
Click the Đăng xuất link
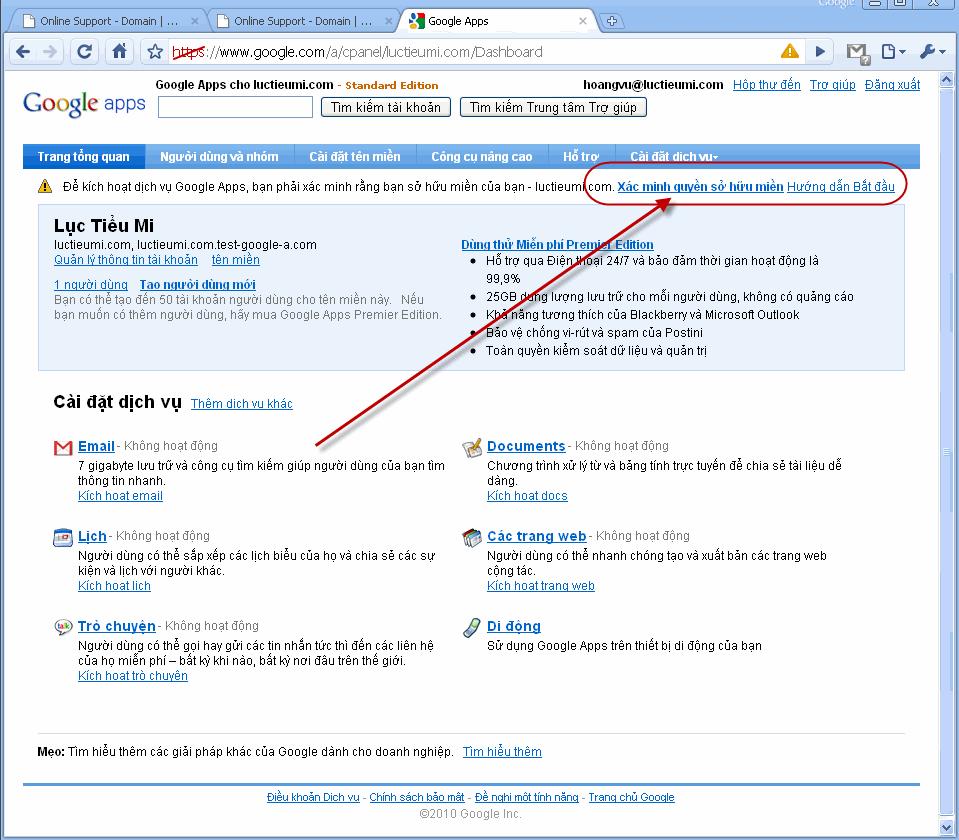[892, 85]
